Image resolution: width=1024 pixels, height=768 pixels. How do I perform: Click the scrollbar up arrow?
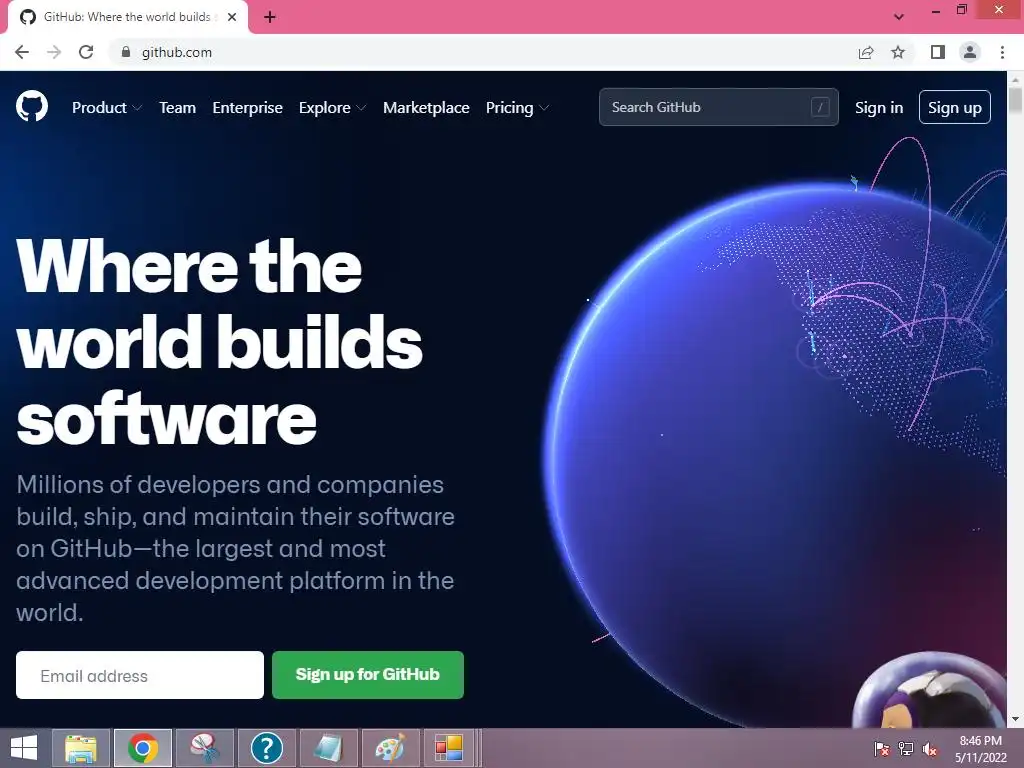pos(1015,79)
